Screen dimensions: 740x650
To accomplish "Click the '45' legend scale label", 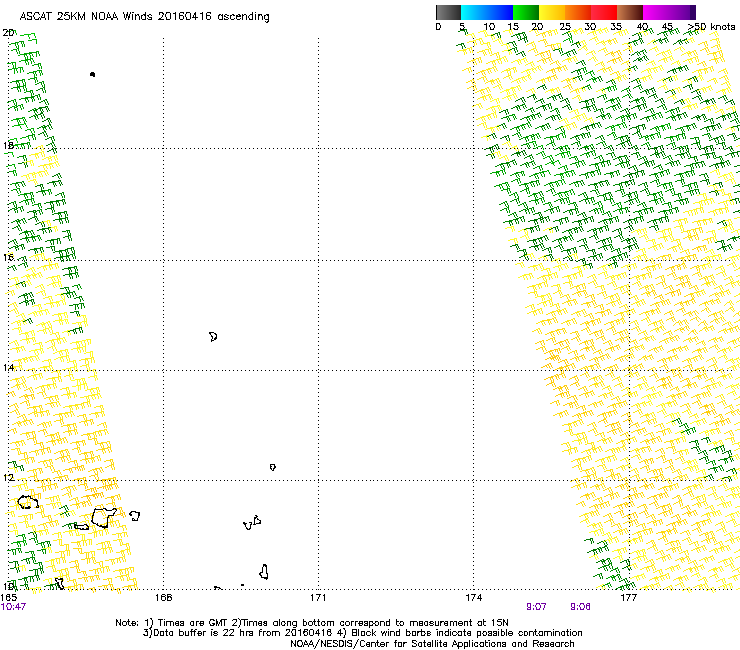I will point(667,27).
